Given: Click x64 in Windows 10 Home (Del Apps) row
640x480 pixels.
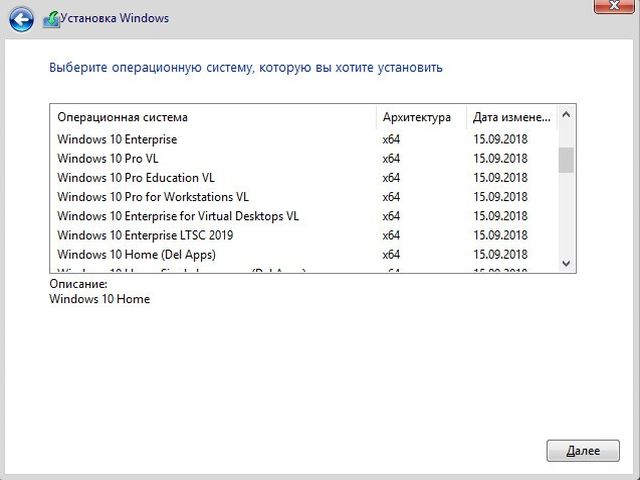Looking at the screenshot, I should click(x=391, y=254).
